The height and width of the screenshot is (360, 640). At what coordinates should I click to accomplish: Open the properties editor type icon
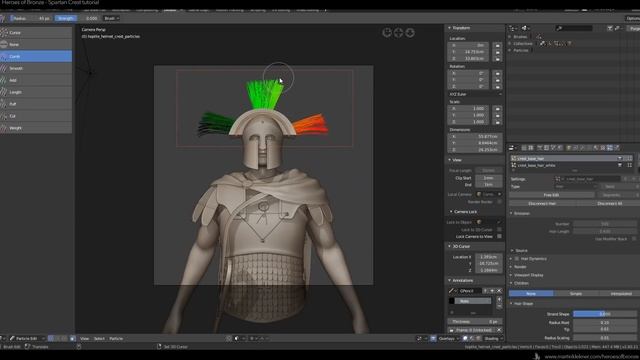tap(513, 148)
